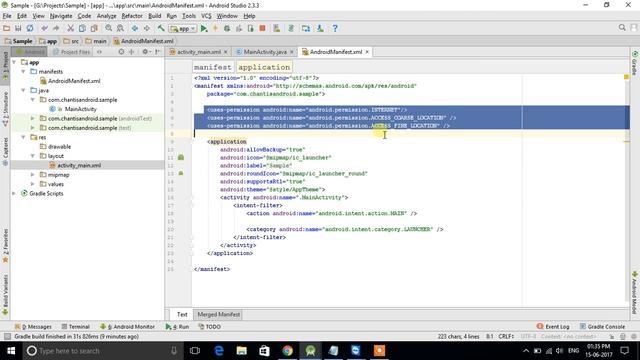Image resolution: width=640 pixels, height=360 pixels.
Task: Click the navigate Back arrow icon
Action: (135, 28)
